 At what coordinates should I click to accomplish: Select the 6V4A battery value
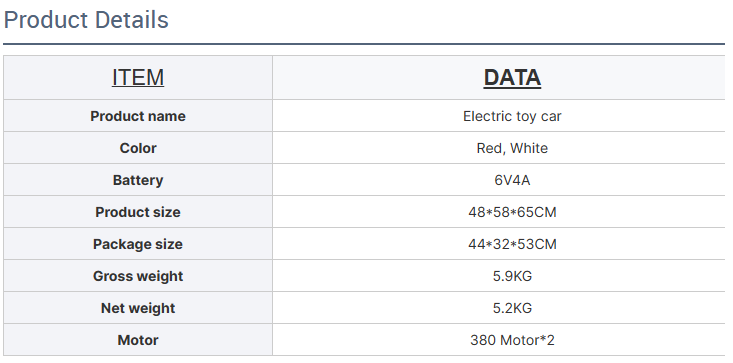(x=512, y=180)
